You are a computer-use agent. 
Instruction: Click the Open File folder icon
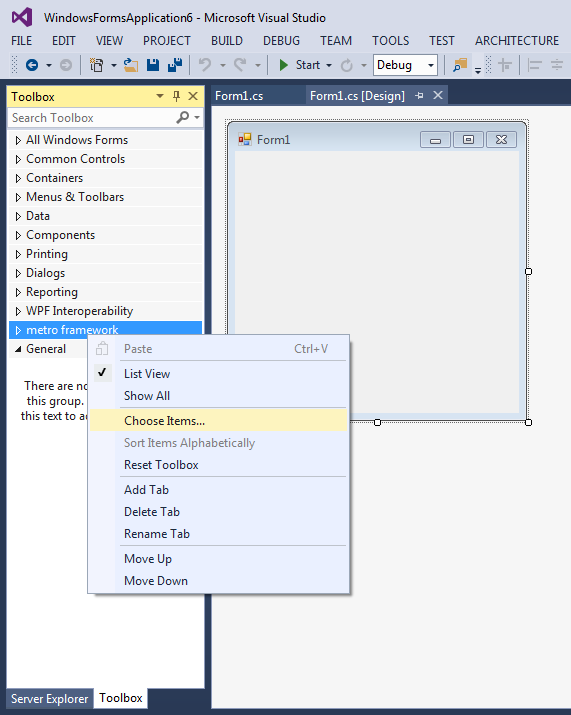131,65
